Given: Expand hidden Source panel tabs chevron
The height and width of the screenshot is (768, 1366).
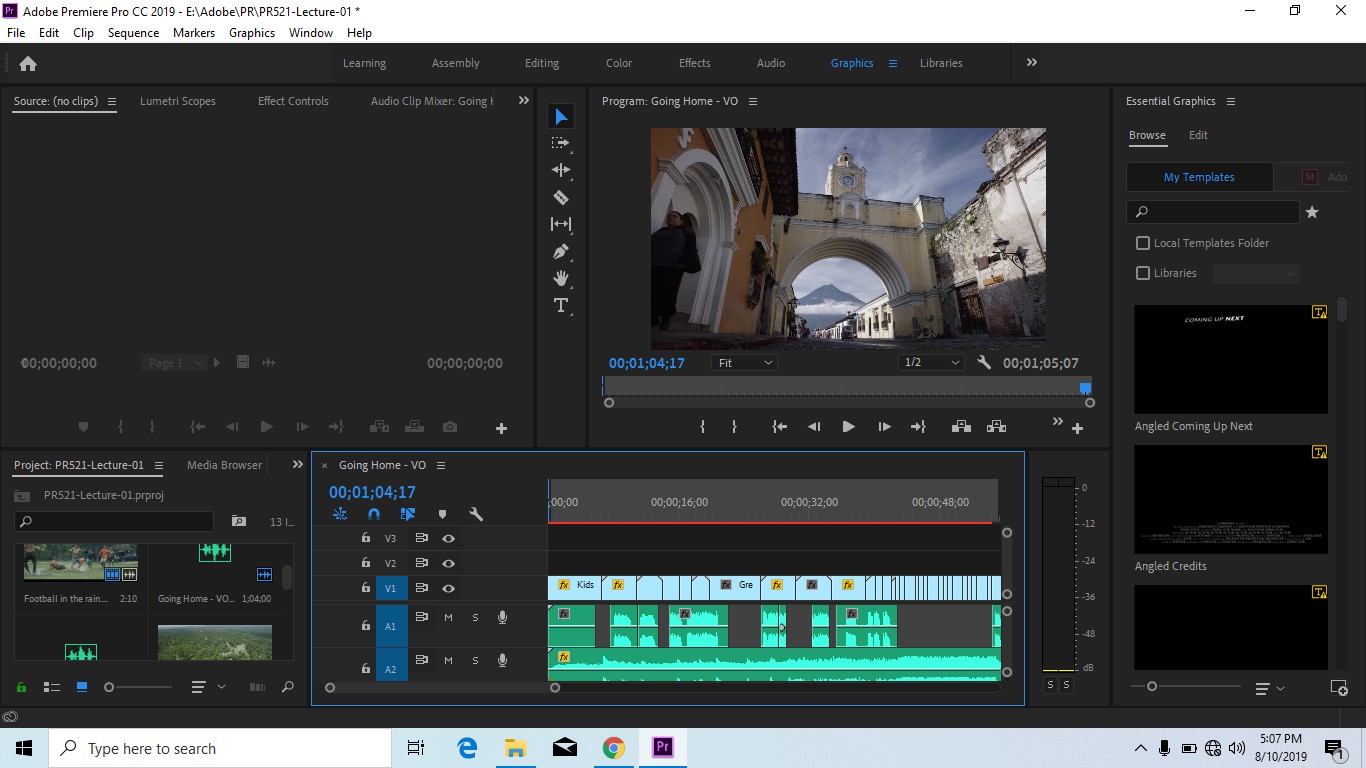Looking at the screenshot, I should (523, 100).
